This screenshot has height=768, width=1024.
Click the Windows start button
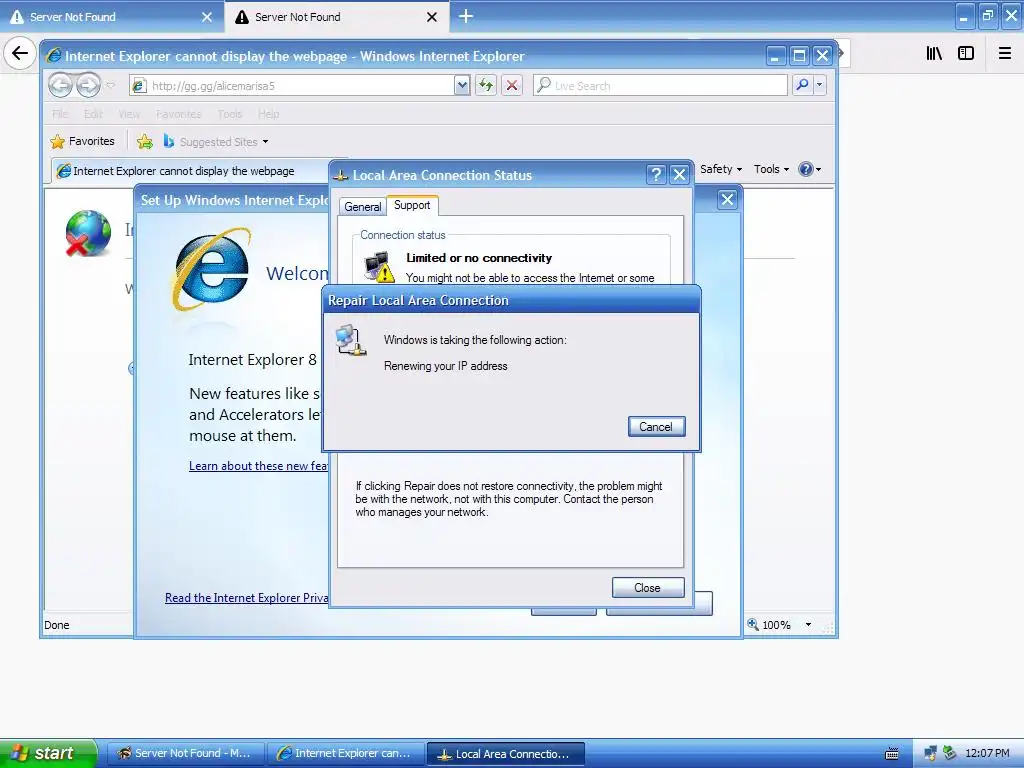(48, 753)
